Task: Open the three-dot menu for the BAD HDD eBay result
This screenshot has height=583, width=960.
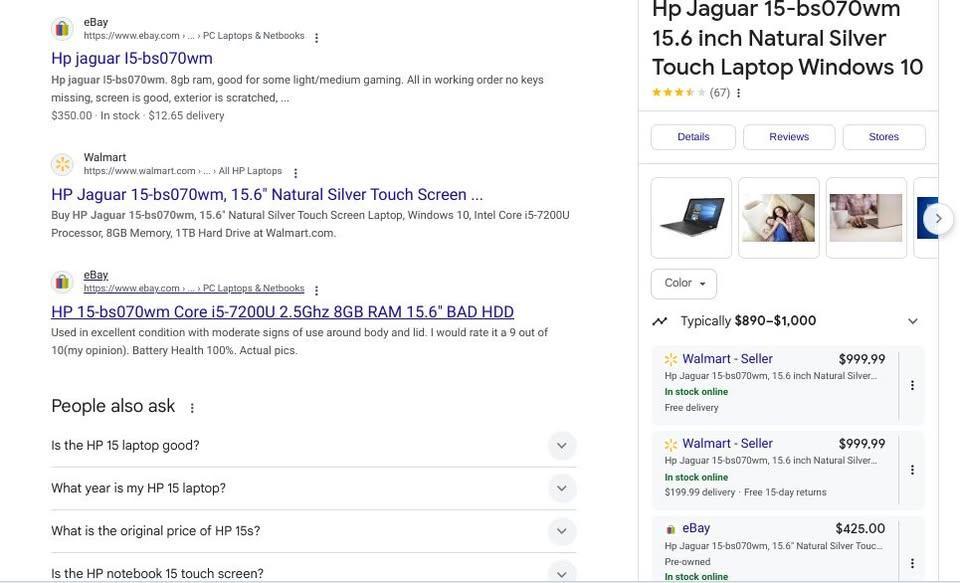Action: click(317, 290)
